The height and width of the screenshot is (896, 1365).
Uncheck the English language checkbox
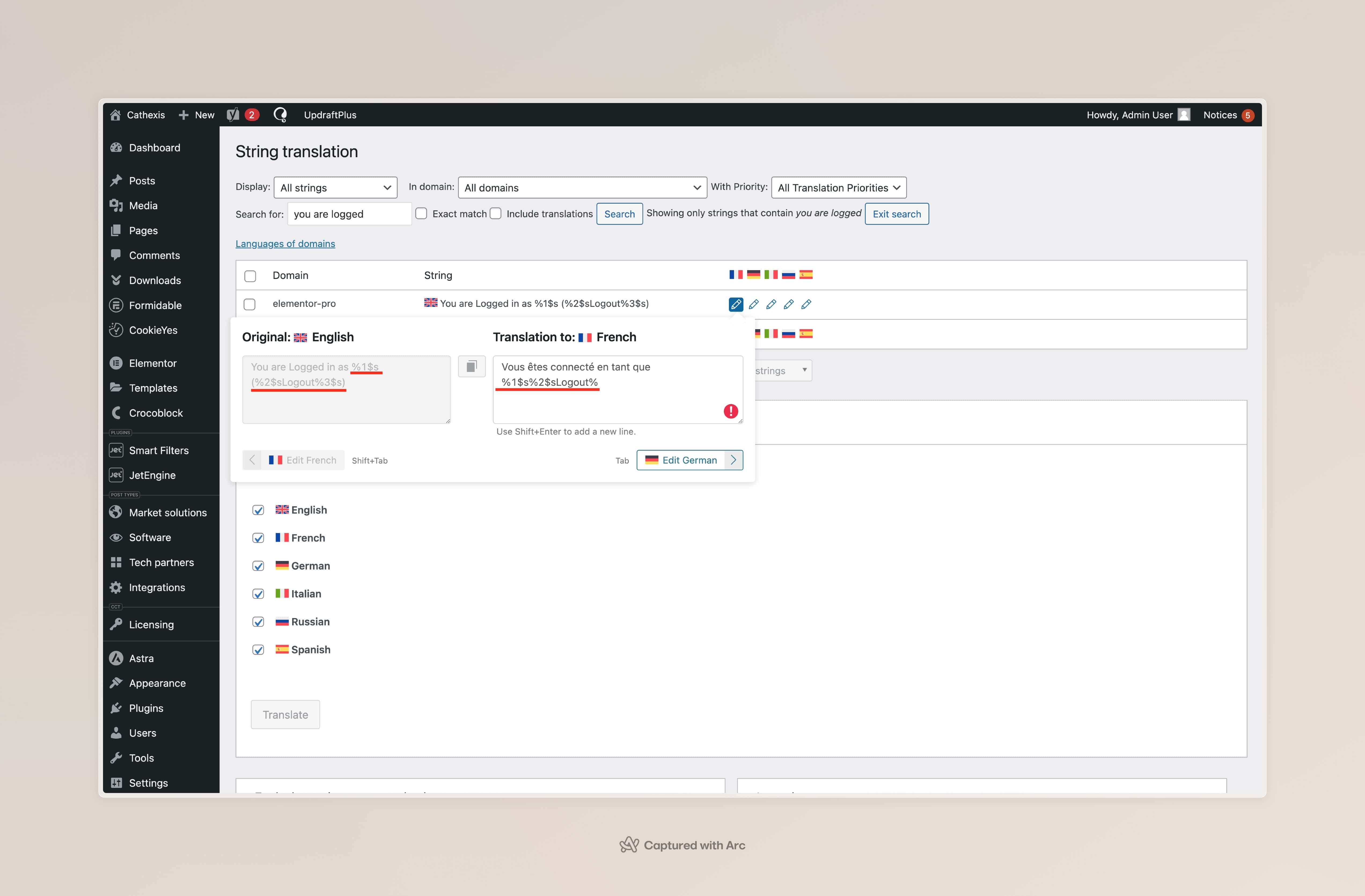coord(258,510)
